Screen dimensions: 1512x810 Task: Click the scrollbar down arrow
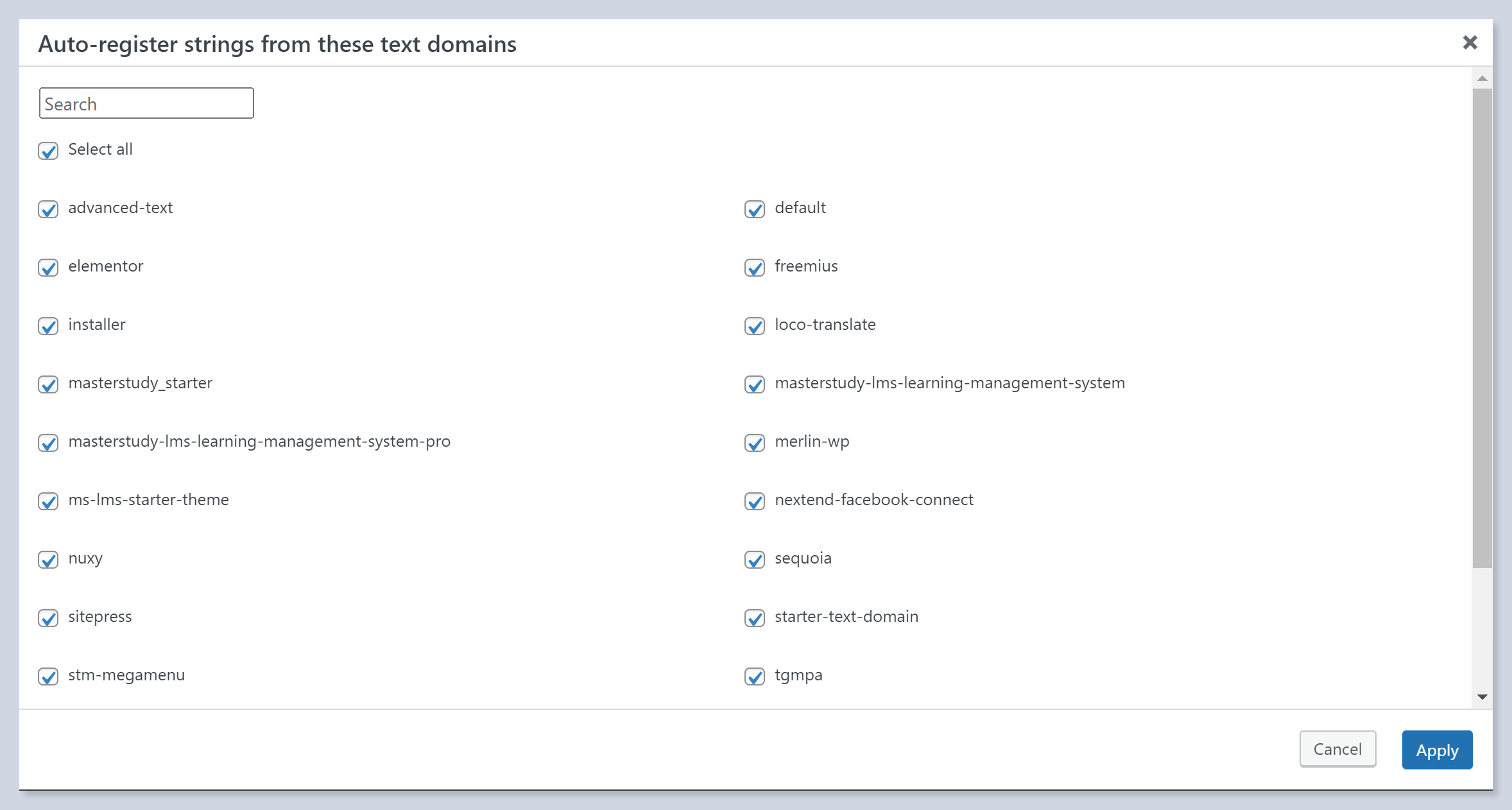tap(1482, 697)
